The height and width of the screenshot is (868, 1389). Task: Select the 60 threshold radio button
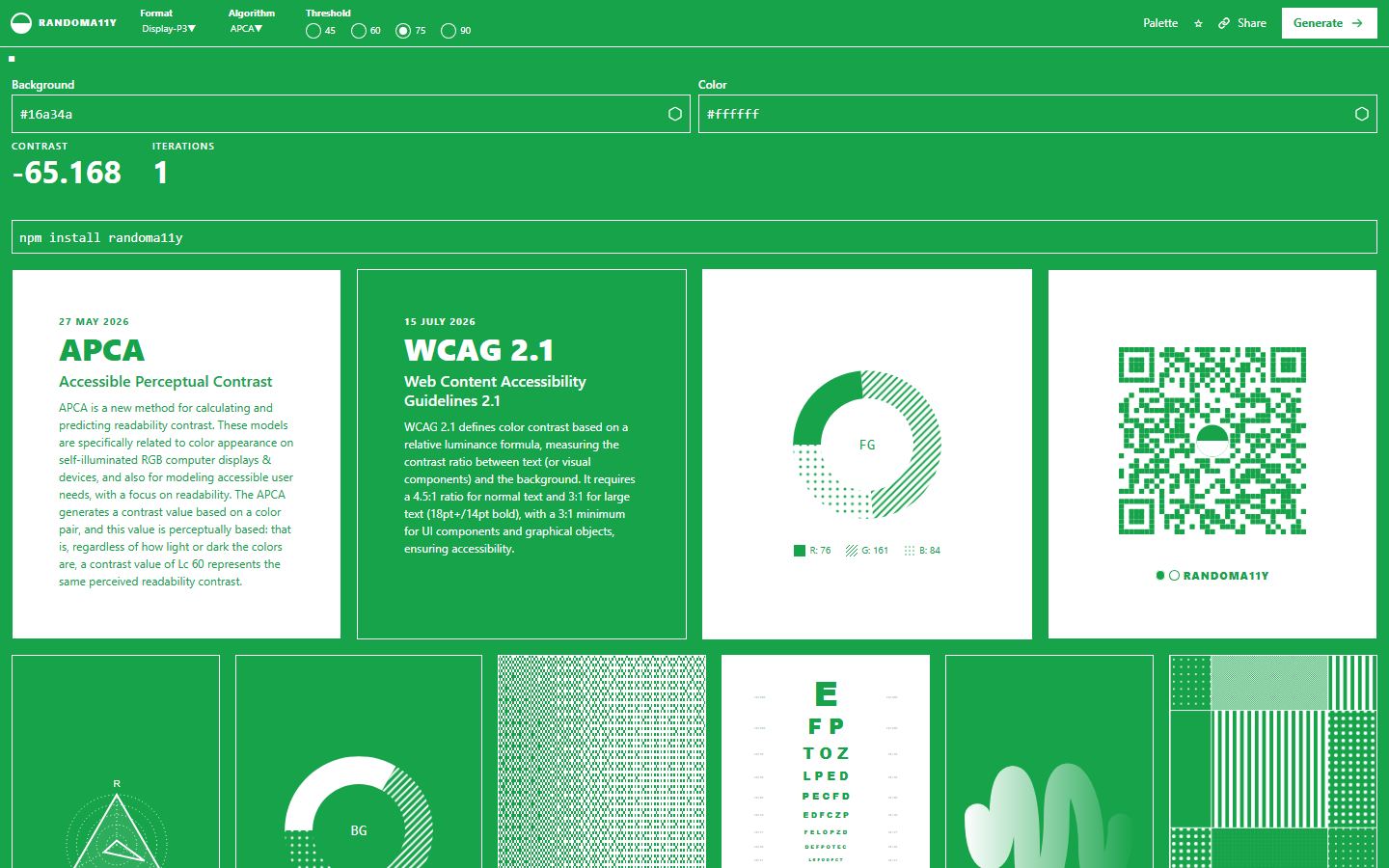[359, 31]
